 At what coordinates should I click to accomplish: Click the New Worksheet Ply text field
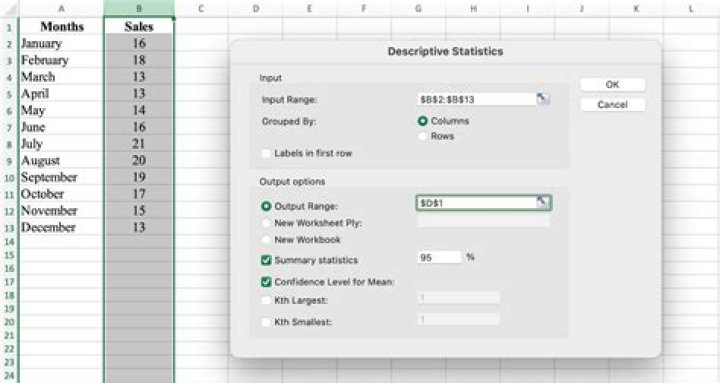484,222
